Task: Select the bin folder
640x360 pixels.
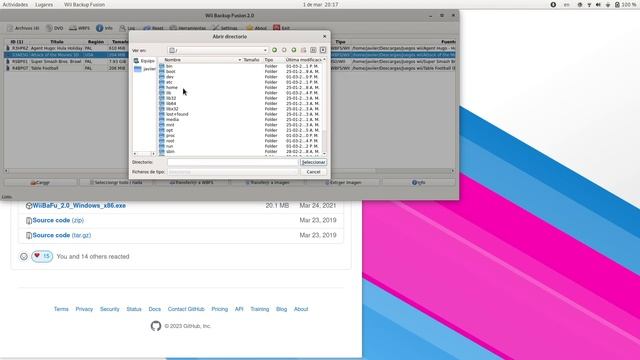Action: 169,66
